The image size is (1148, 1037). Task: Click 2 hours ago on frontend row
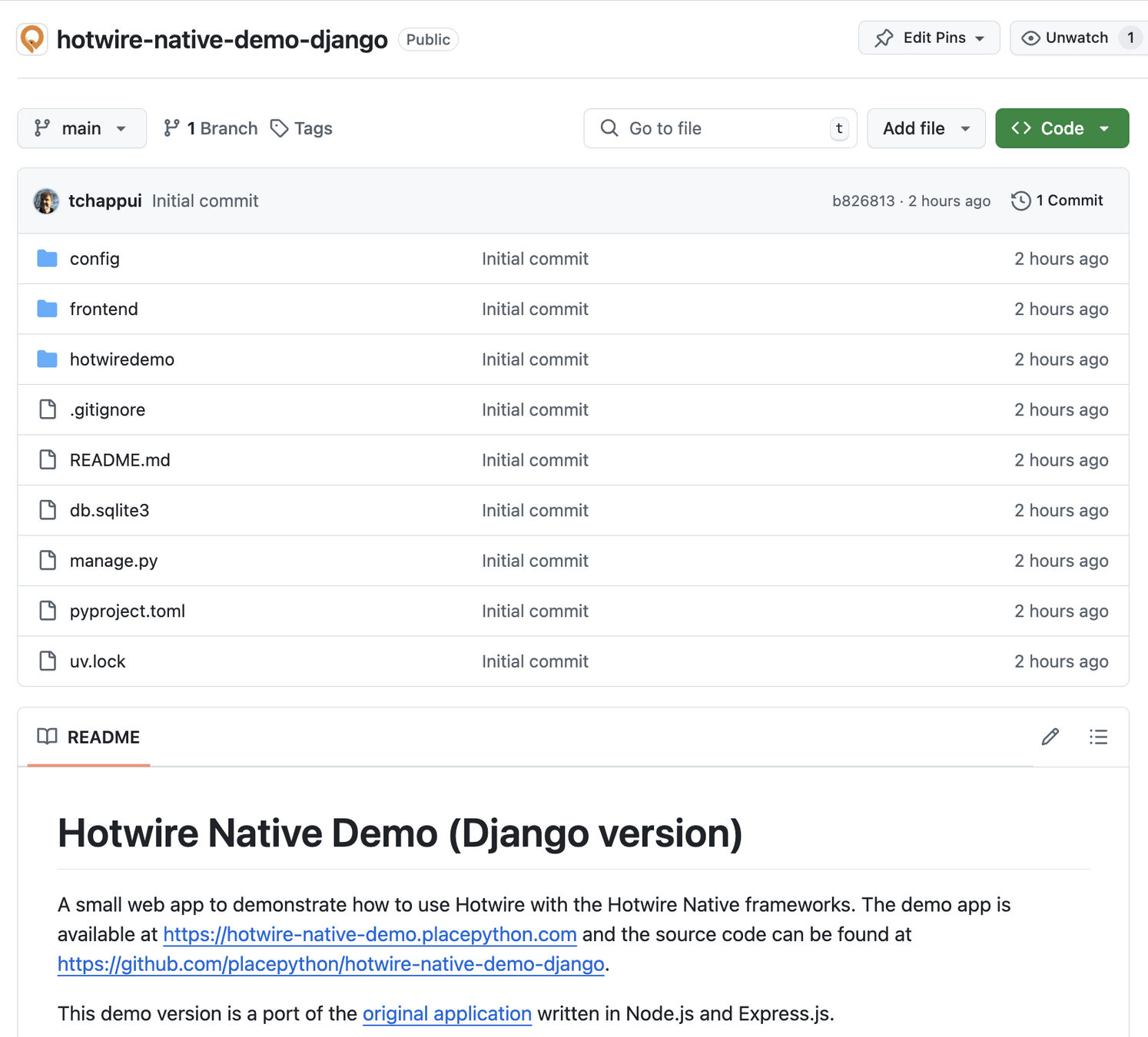pos(1061,309)
